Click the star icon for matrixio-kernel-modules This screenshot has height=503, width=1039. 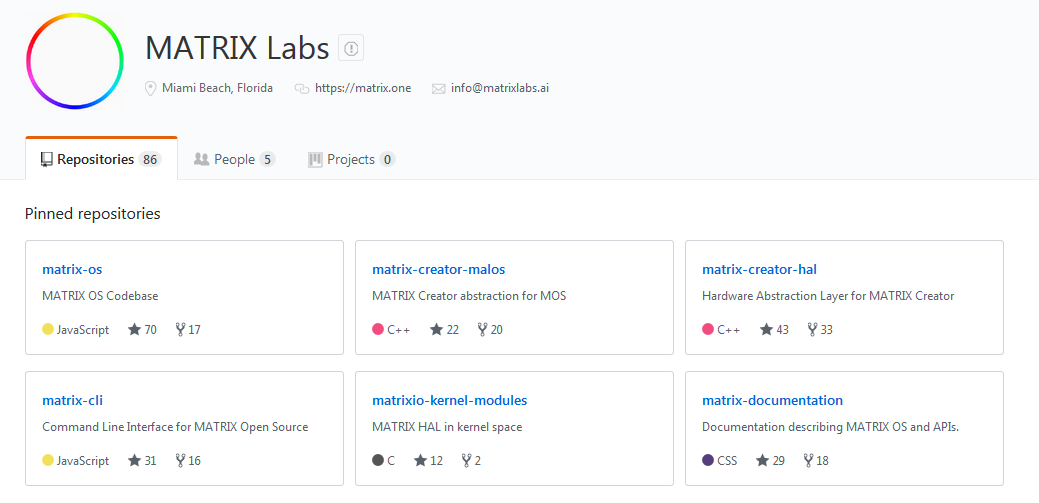420,461
